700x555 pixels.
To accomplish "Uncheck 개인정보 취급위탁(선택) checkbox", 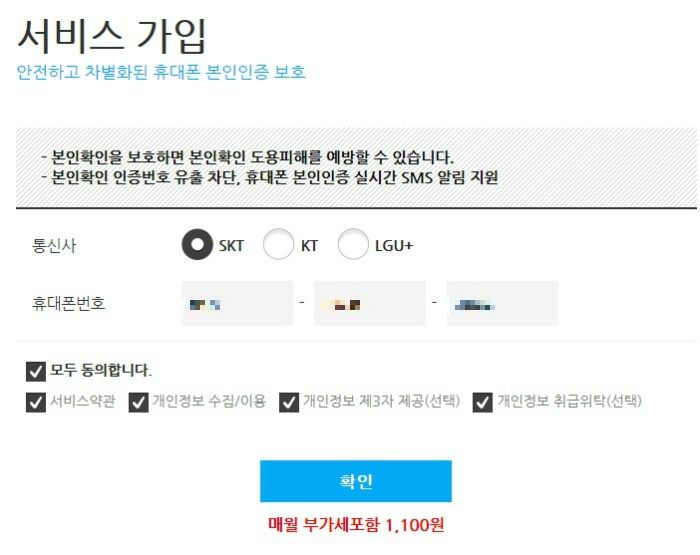I will click(x=483, y=402).
